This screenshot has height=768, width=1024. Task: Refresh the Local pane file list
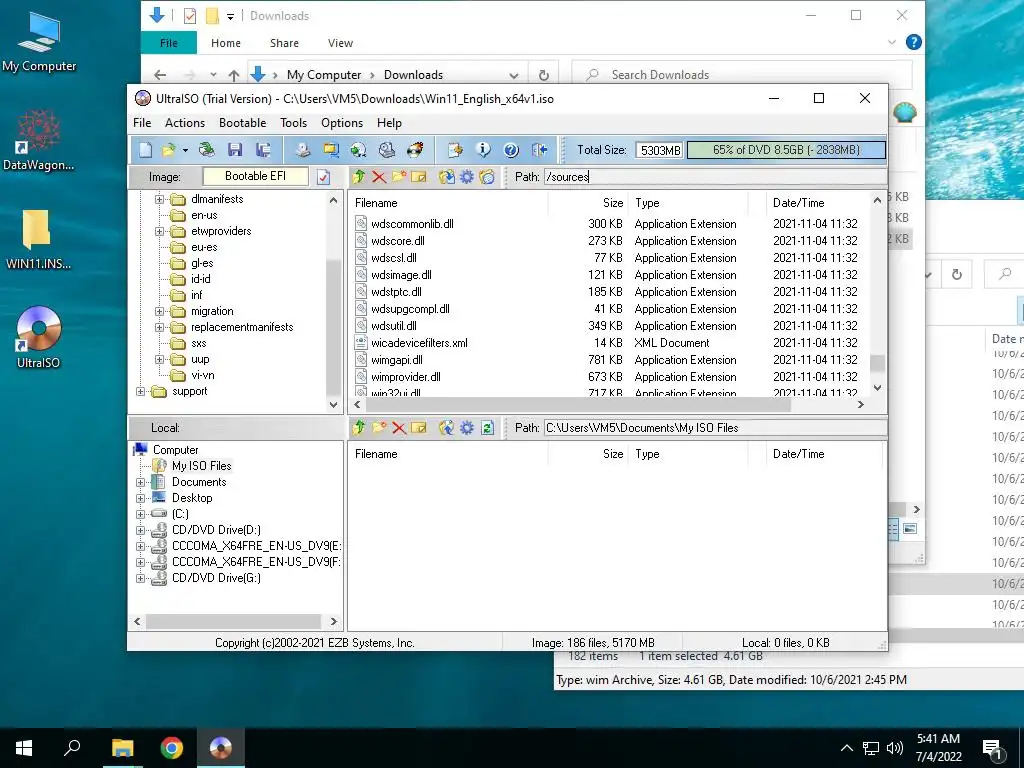click(x=487, y=428)
